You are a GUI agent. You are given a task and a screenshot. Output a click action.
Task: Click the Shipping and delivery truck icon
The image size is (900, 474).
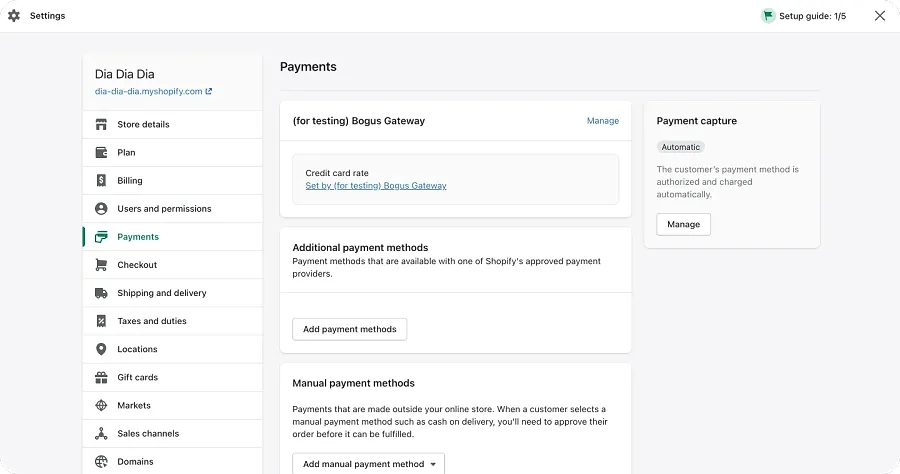[x=101, y=293]
